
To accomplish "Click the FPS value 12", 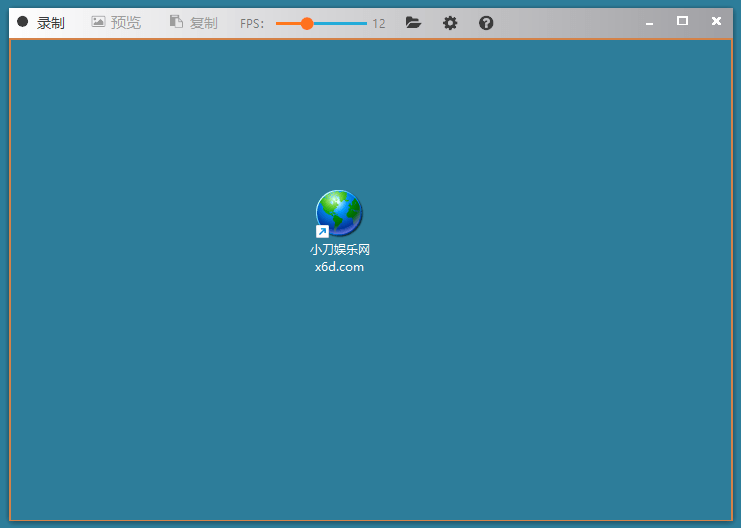I will [379, 23].
